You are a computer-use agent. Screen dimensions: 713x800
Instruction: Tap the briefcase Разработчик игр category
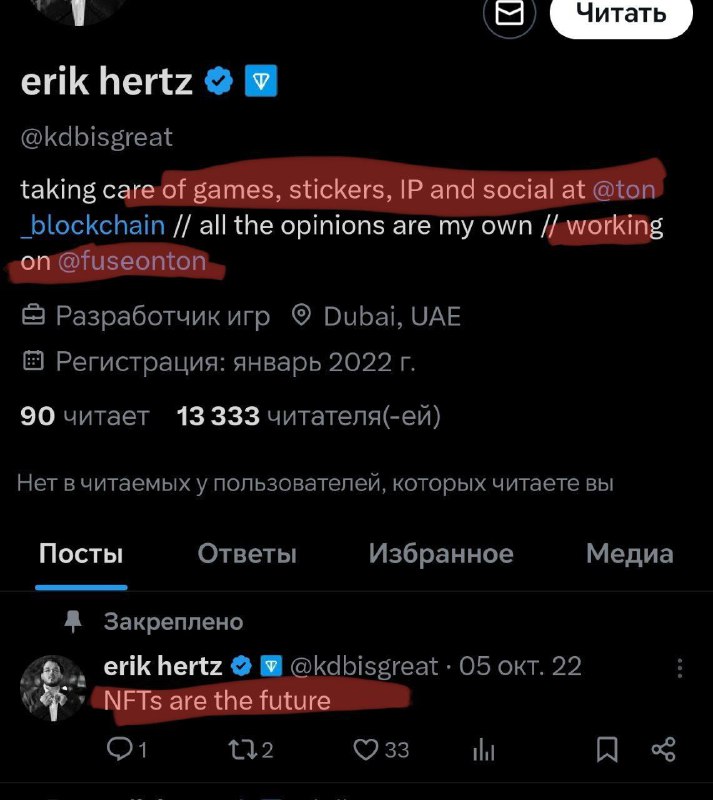point(33,317)
